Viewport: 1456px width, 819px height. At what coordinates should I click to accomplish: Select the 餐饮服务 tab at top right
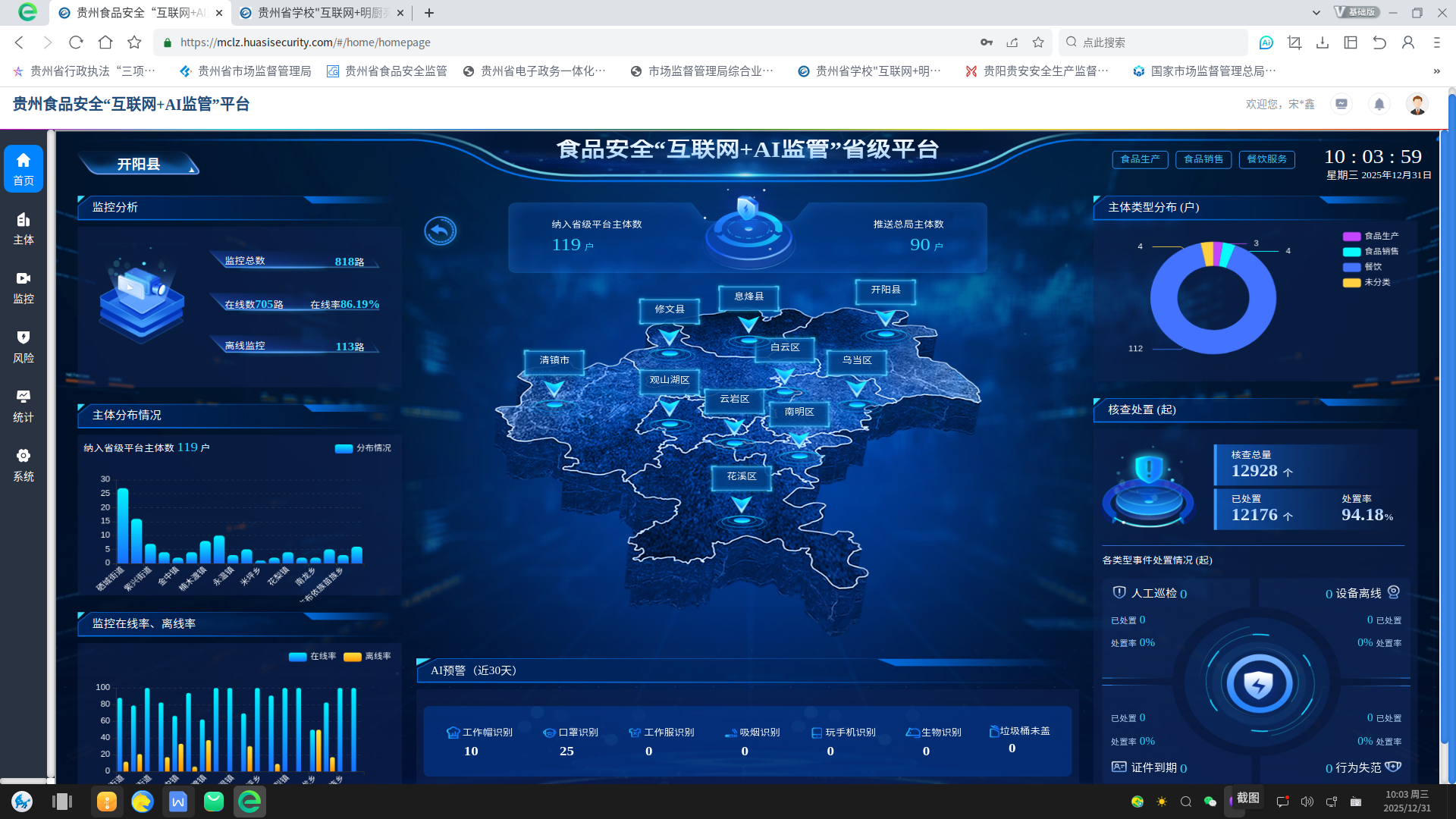(1266, 159)
